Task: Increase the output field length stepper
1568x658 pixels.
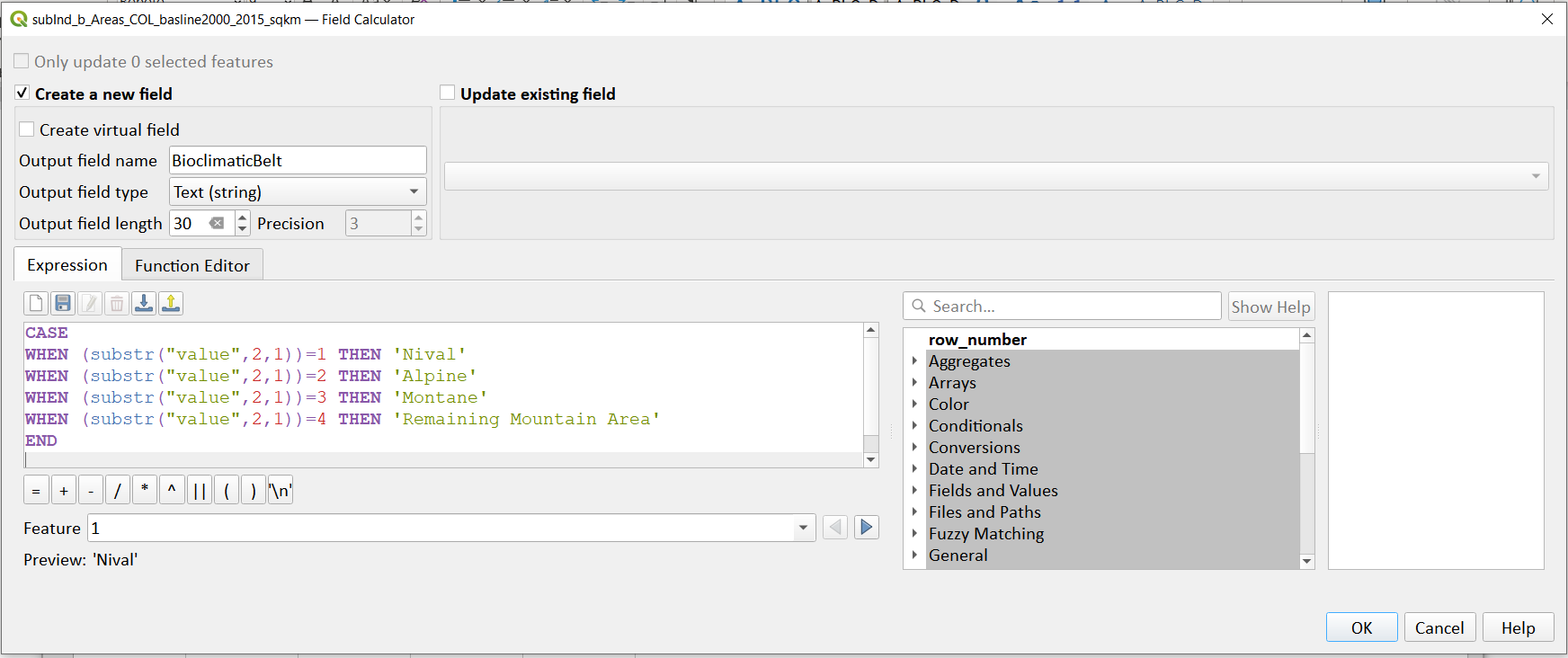Action: pyautogui.click(x=243, y=217)
